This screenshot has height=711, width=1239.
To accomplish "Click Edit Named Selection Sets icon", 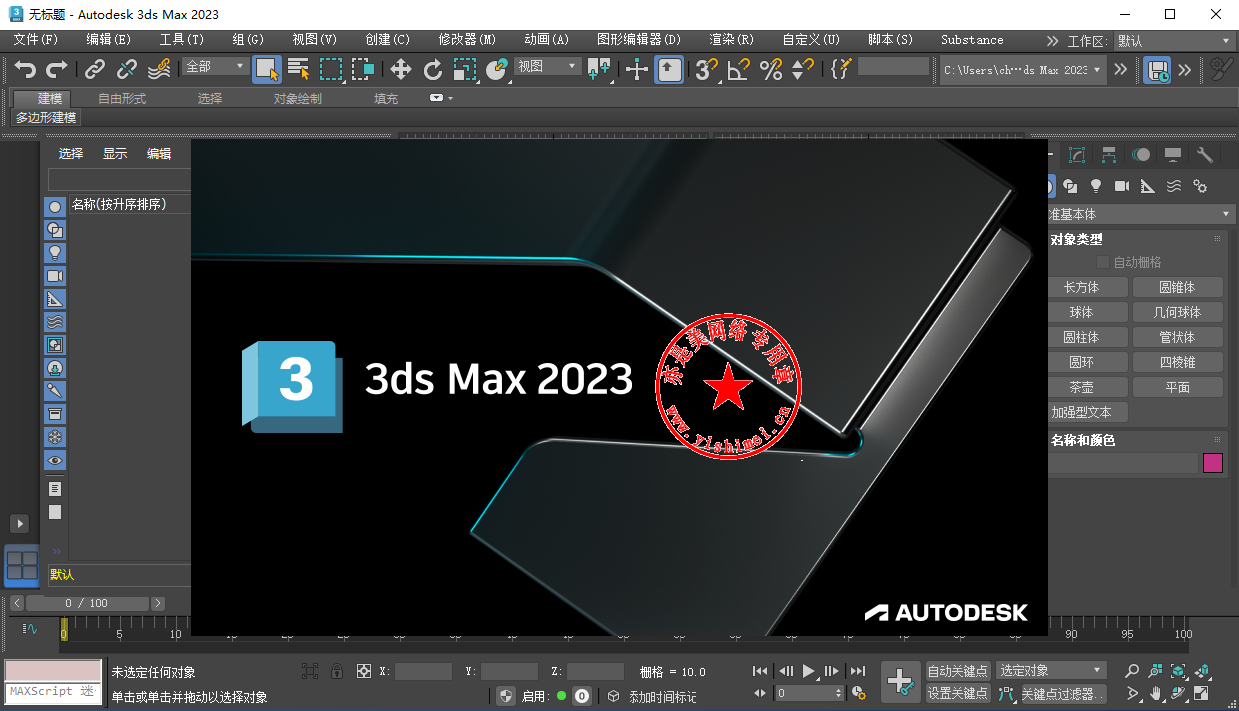I will [x=841, y=69].
